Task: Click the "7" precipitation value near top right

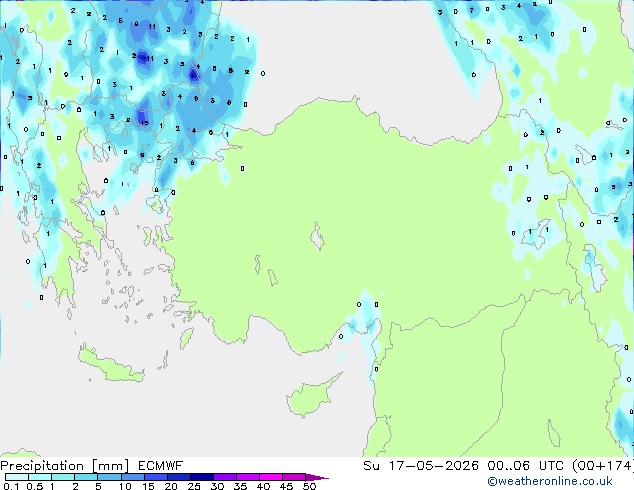Action: (x=471, y=11)
